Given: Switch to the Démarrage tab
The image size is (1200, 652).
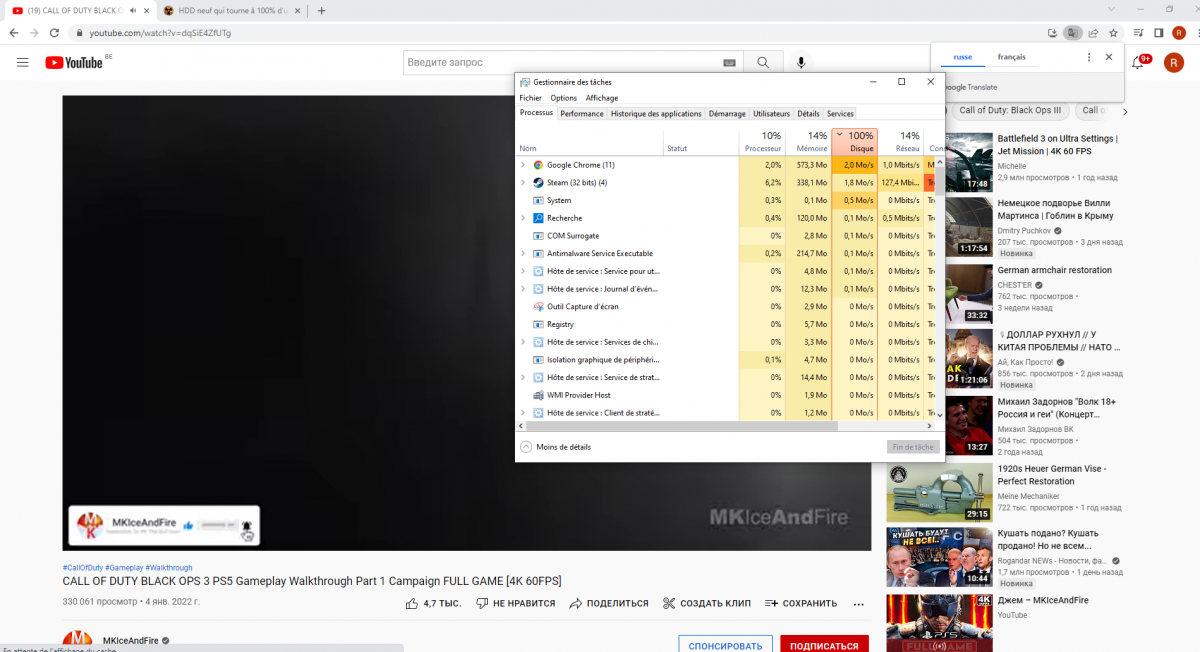Looking at the screenshot, I should (727, 114).
